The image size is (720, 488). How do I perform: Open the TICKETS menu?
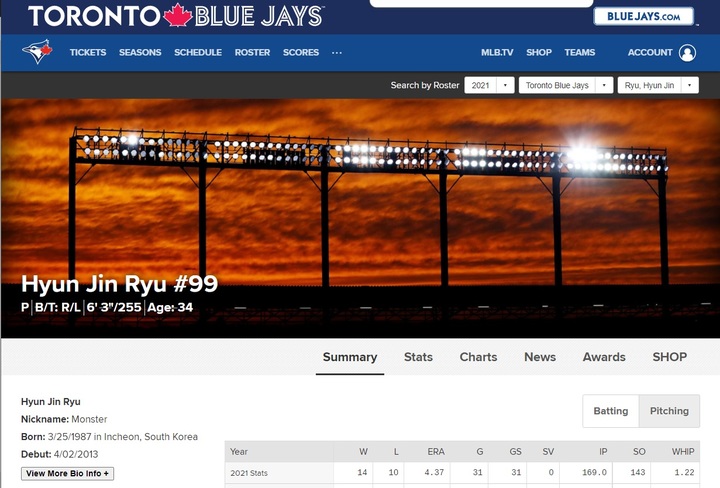(88, 52)
